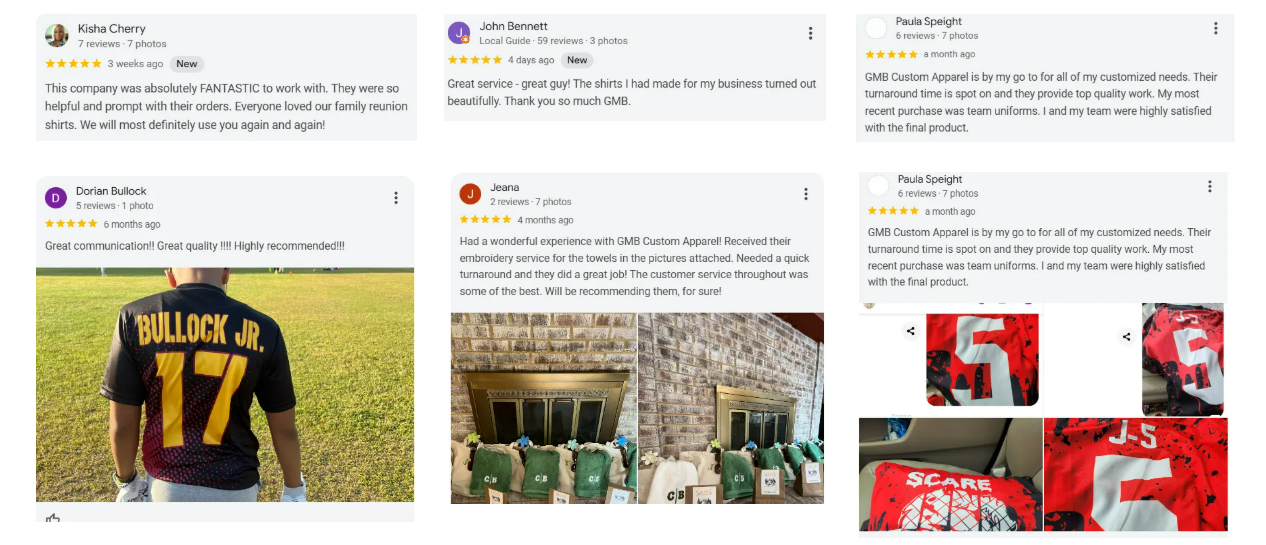Click Dorian Bullock's purple D avatar

pyautogui.click(x=56, y=198)
